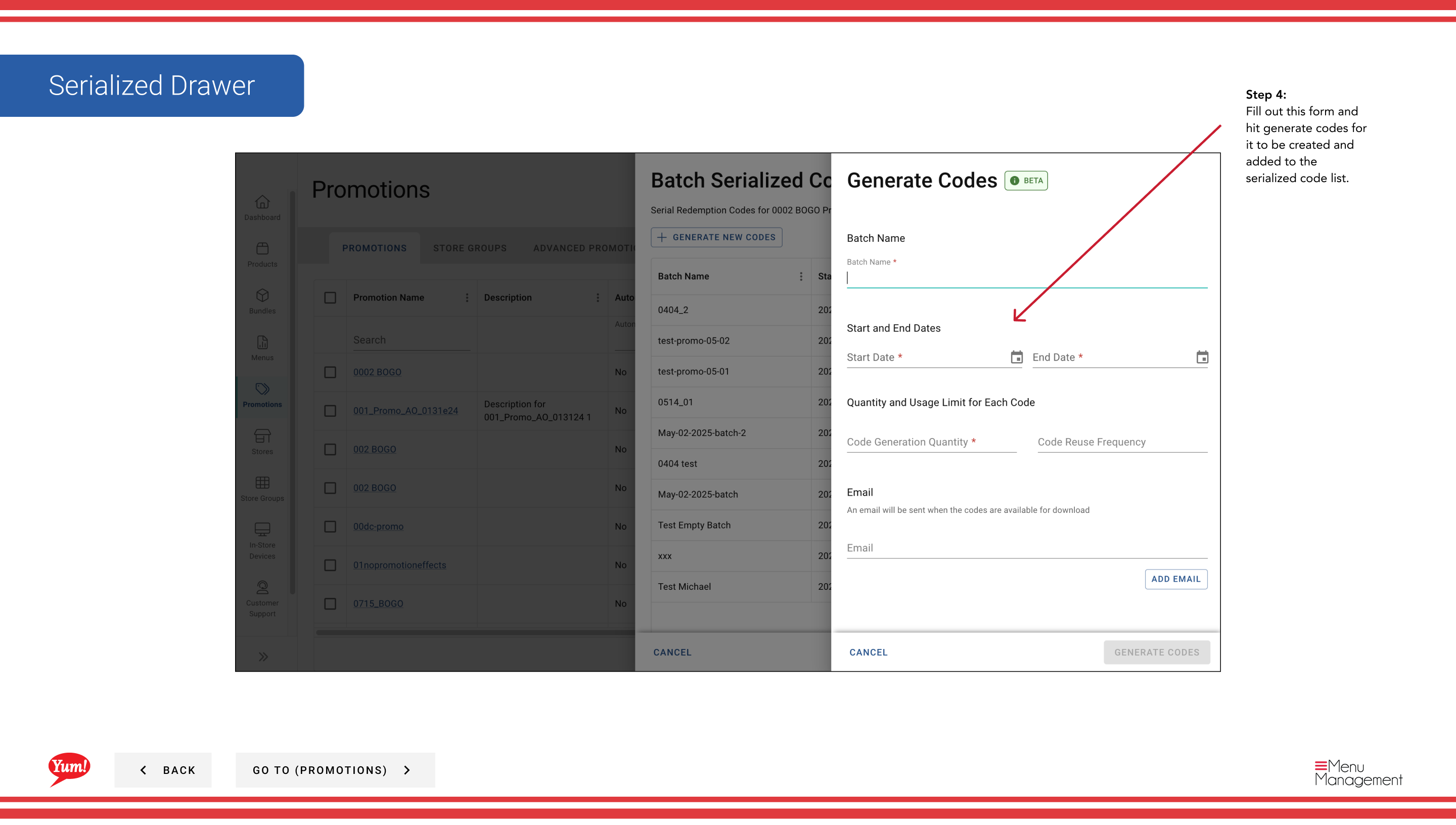
Task: Switch to the Promotions tab
Action: (374, 248)
